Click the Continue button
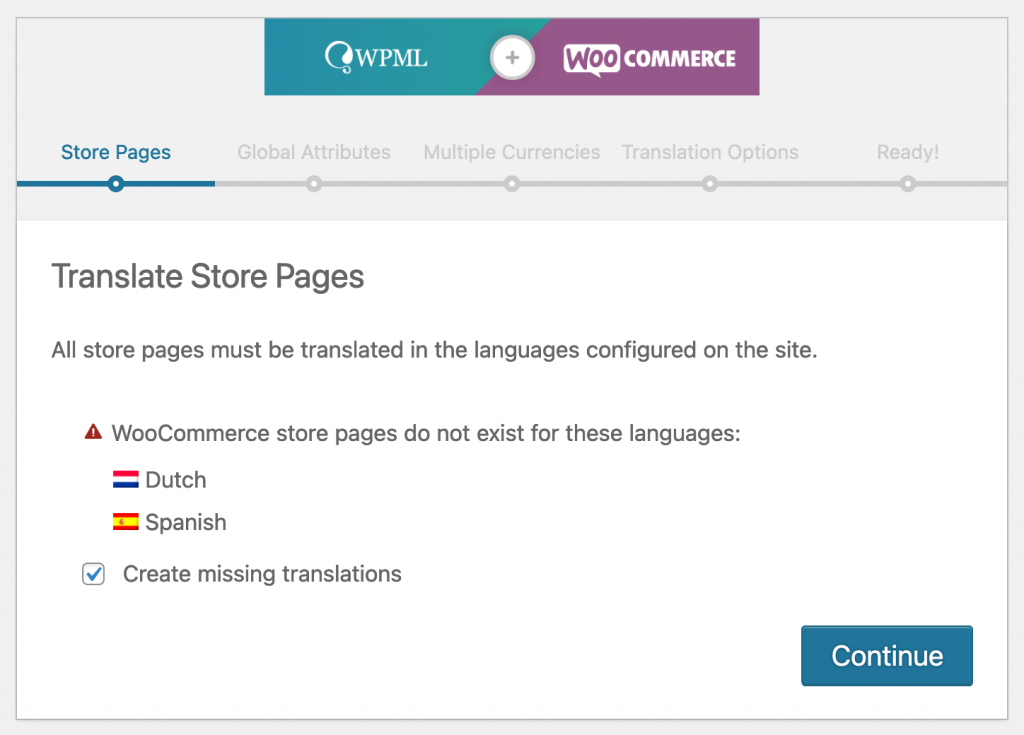This screenshot has height=735, width=1024. 887,655
